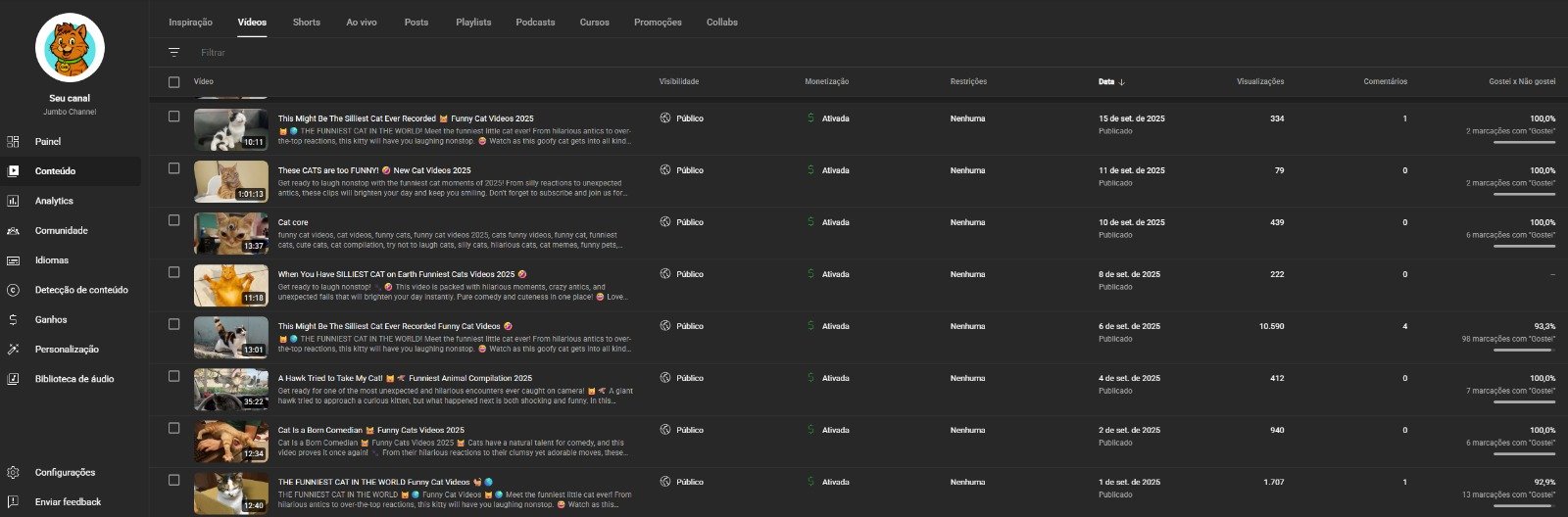Open the Biblioteca de áudio icon
The width and height of the screenshot is (1568, 517).
tap(13, 379)
